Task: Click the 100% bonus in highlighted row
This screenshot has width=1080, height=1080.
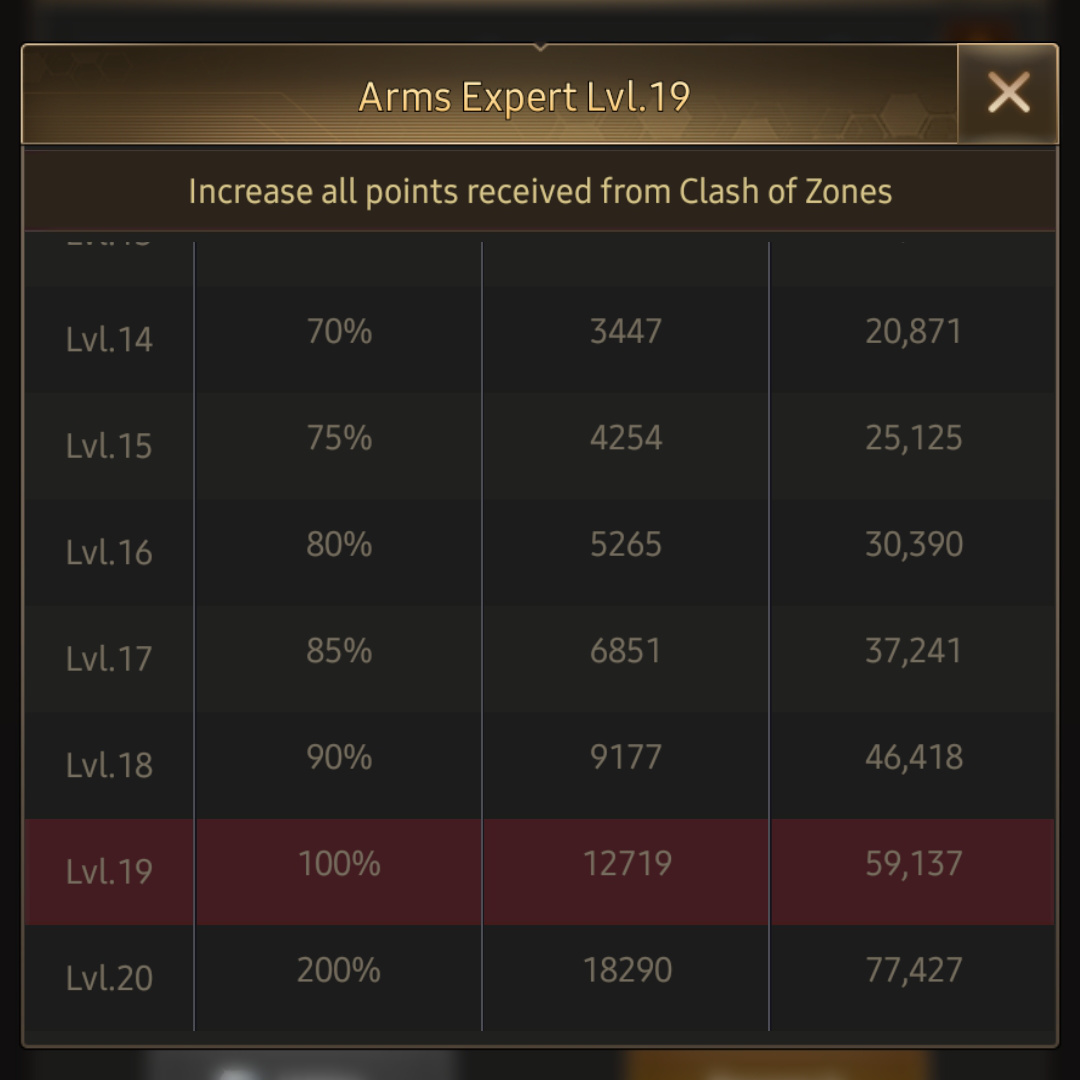Action: coord(339,864)
